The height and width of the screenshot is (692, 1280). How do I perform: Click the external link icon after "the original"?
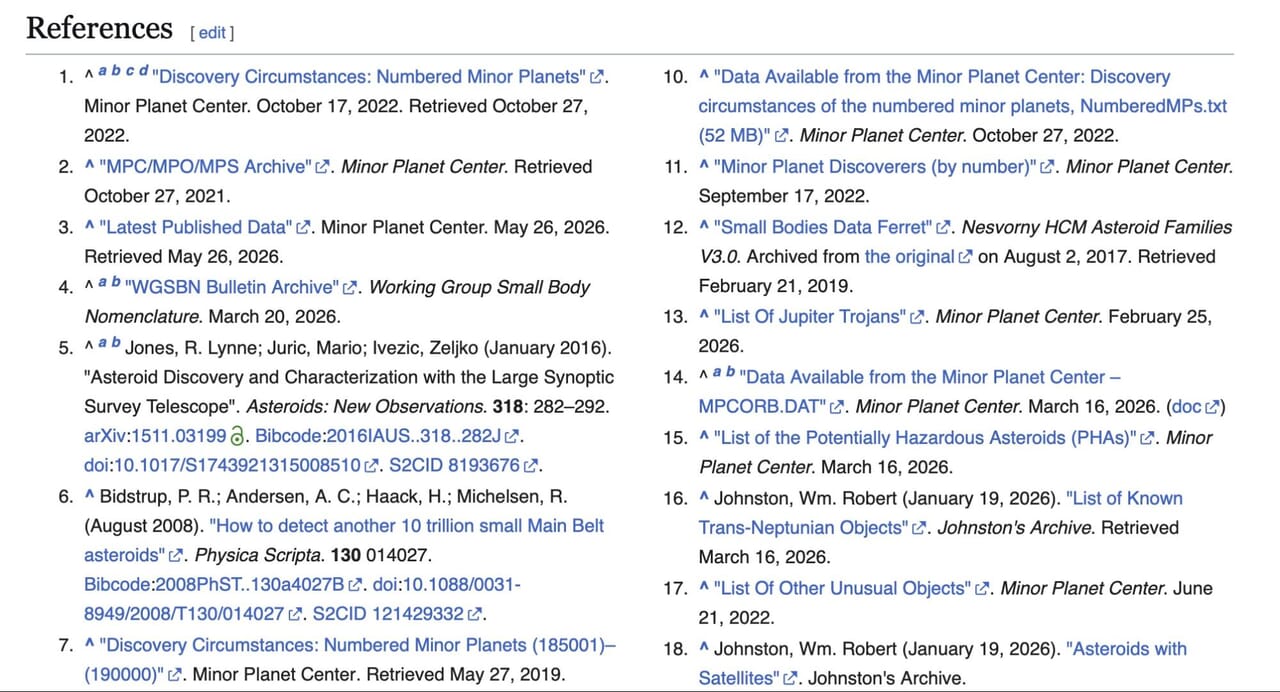(x=965, y=257)
